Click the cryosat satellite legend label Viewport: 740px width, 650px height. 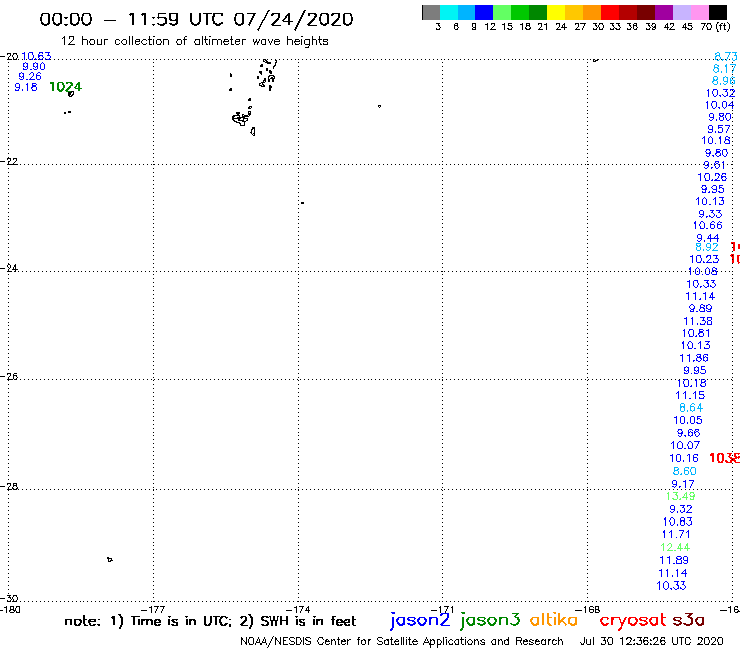633,620
